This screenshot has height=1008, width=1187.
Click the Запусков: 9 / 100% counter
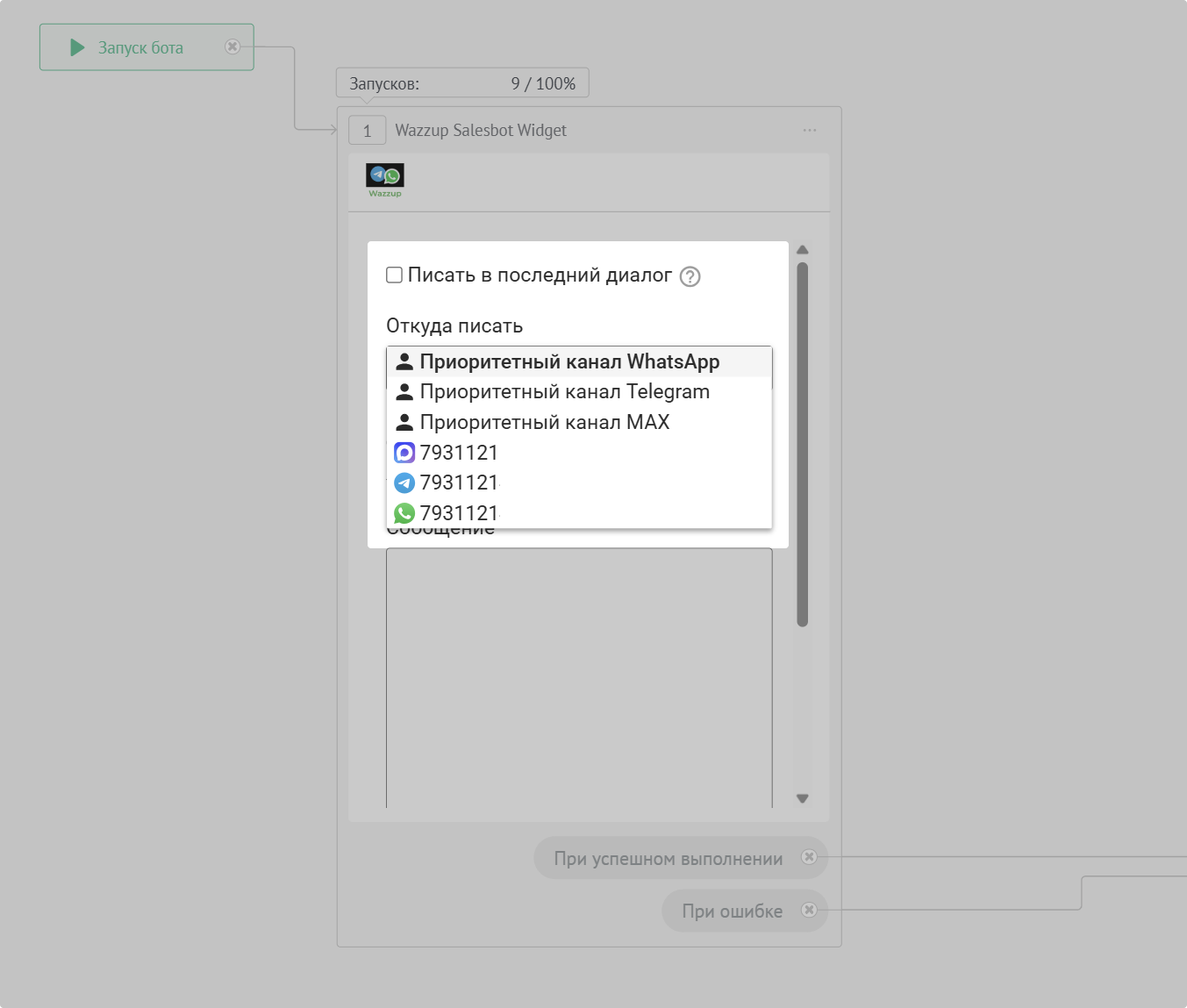pyautogui.click(x=462, y=83)
